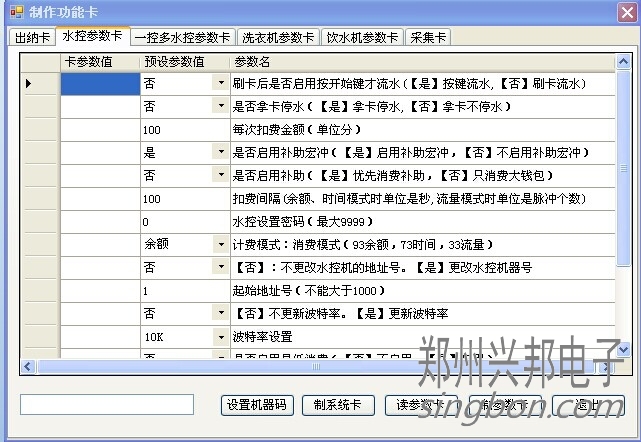
Task: Click the app icon in the title bar
Action: 10,10
